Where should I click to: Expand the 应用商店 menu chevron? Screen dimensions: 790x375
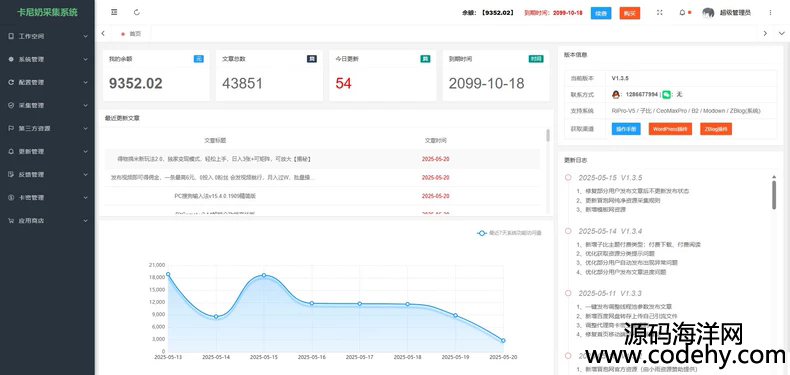86,220
